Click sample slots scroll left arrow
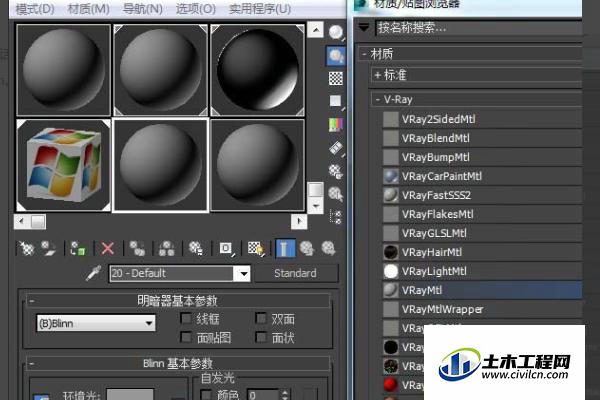Viewport: 600px width, 400px height. [21, 221]
